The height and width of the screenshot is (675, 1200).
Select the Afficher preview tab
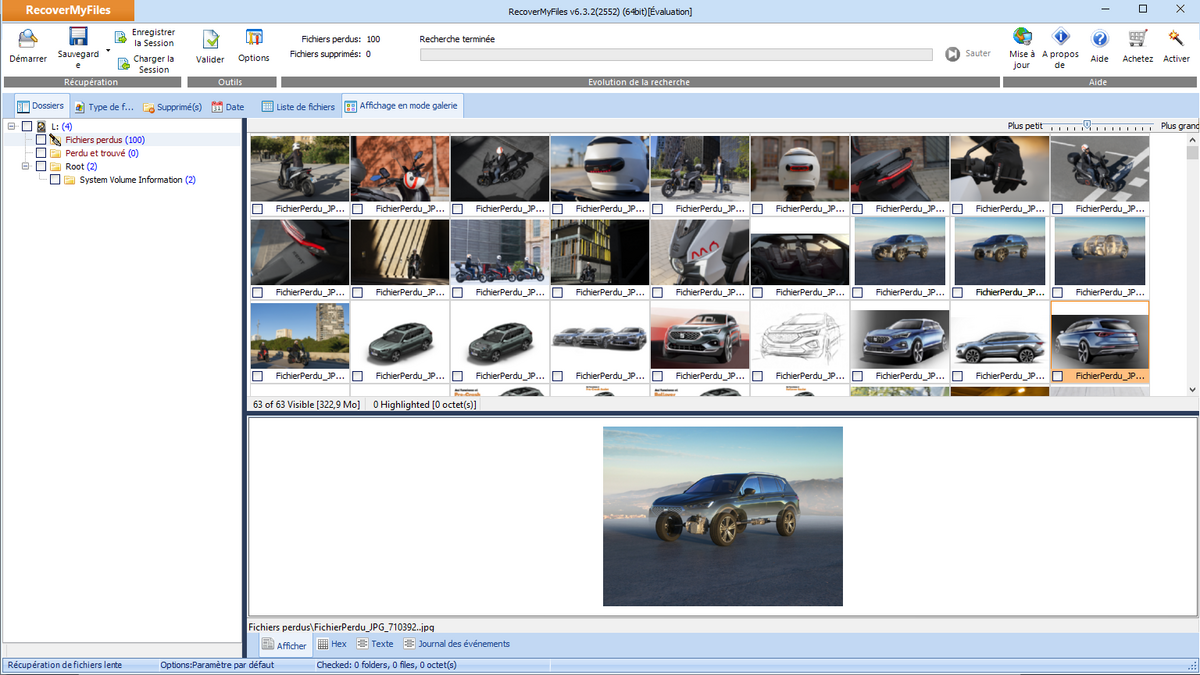284,645
